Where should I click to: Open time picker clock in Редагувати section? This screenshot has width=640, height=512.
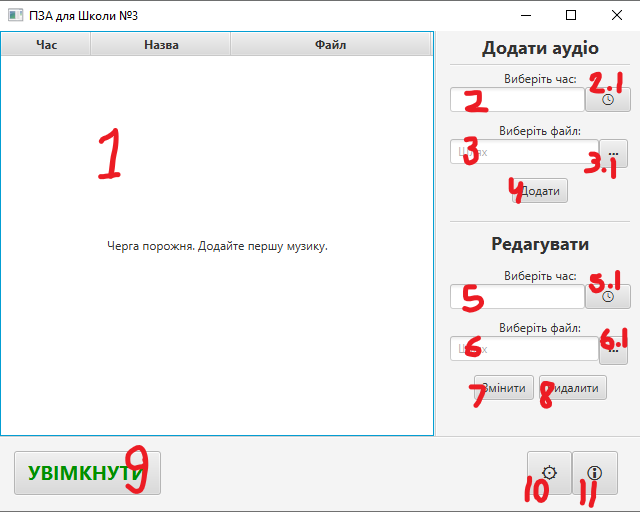(608, 296)
